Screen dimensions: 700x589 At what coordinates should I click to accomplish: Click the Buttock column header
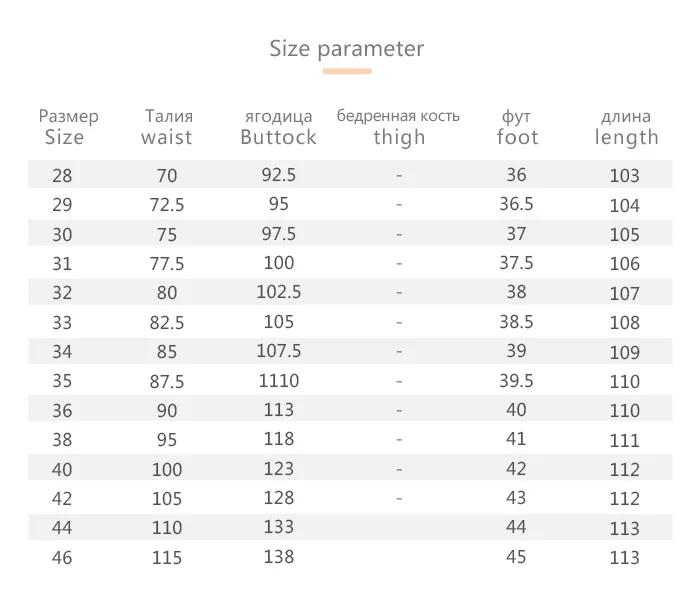coord(278,138)
